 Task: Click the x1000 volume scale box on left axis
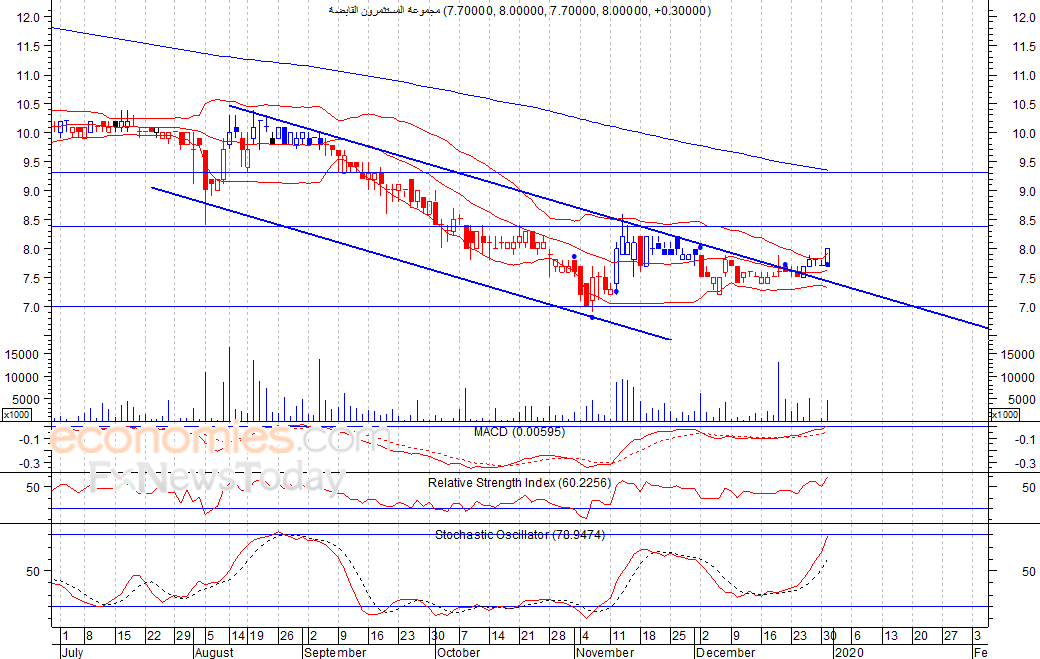[17, 414]
